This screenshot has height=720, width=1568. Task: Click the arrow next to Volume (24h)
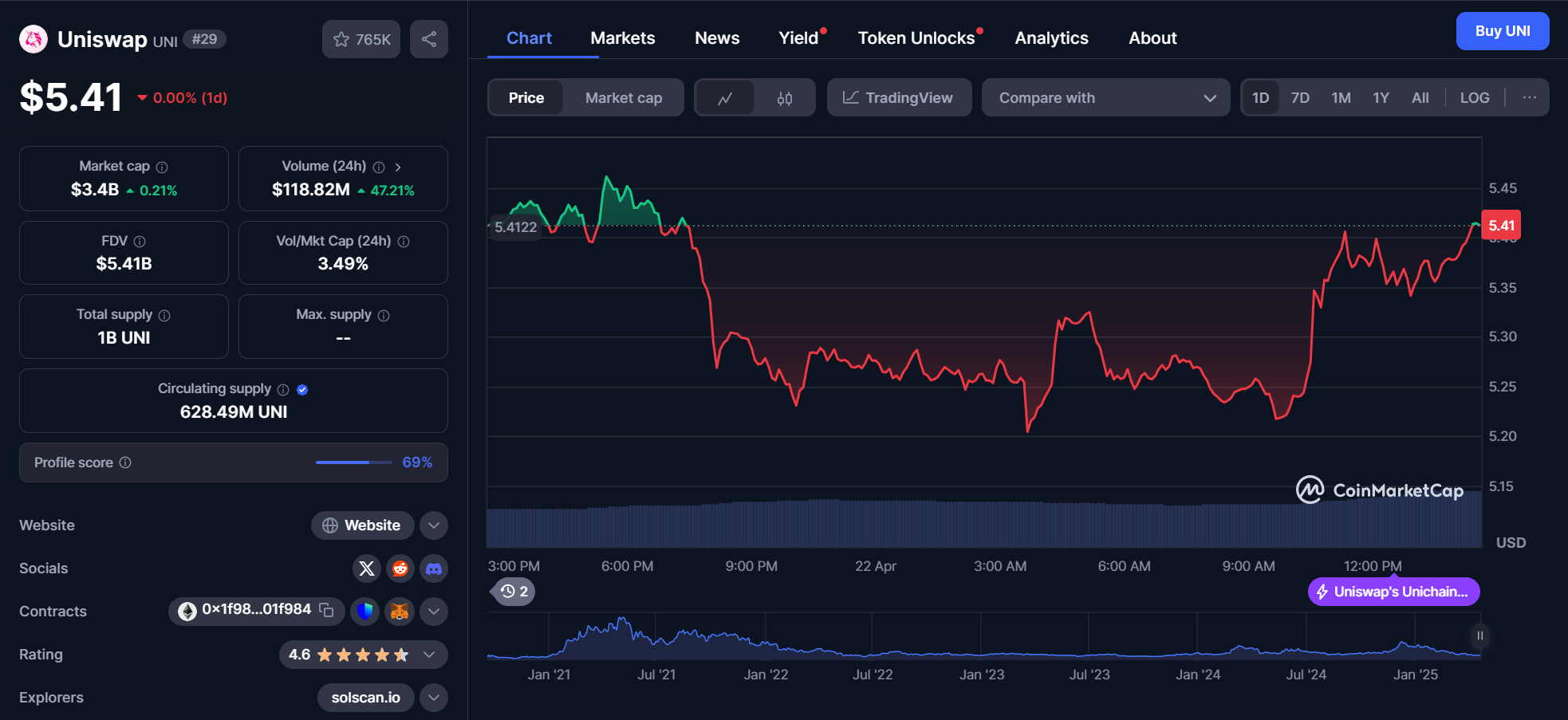(x=398, y=167)
